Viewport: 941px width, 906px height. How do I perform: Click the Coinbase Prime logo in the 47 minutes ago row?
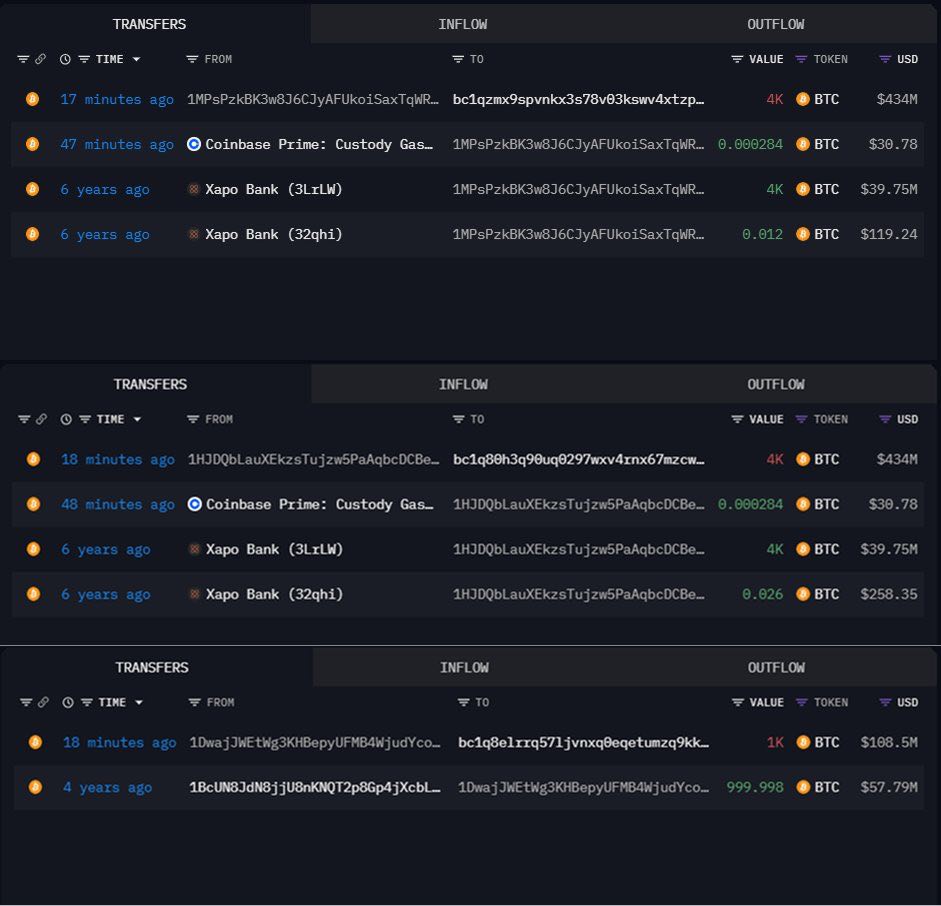(x=194, y=144)
